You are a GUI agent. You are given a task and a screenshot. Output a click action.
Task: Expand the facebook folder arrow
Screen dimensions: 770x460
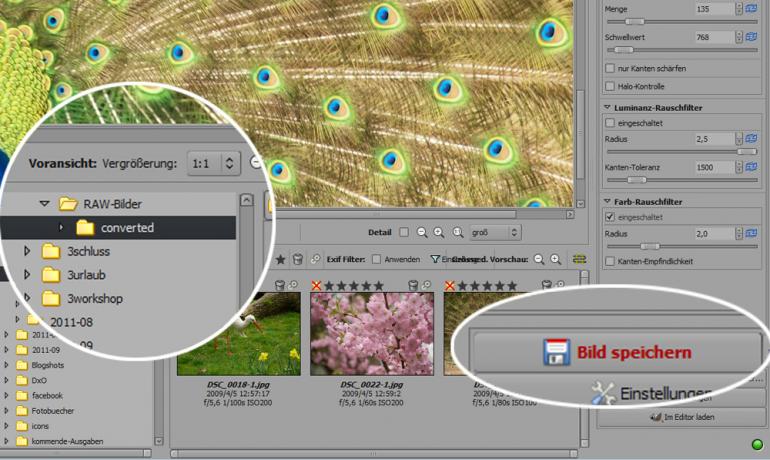coord(6,395)
